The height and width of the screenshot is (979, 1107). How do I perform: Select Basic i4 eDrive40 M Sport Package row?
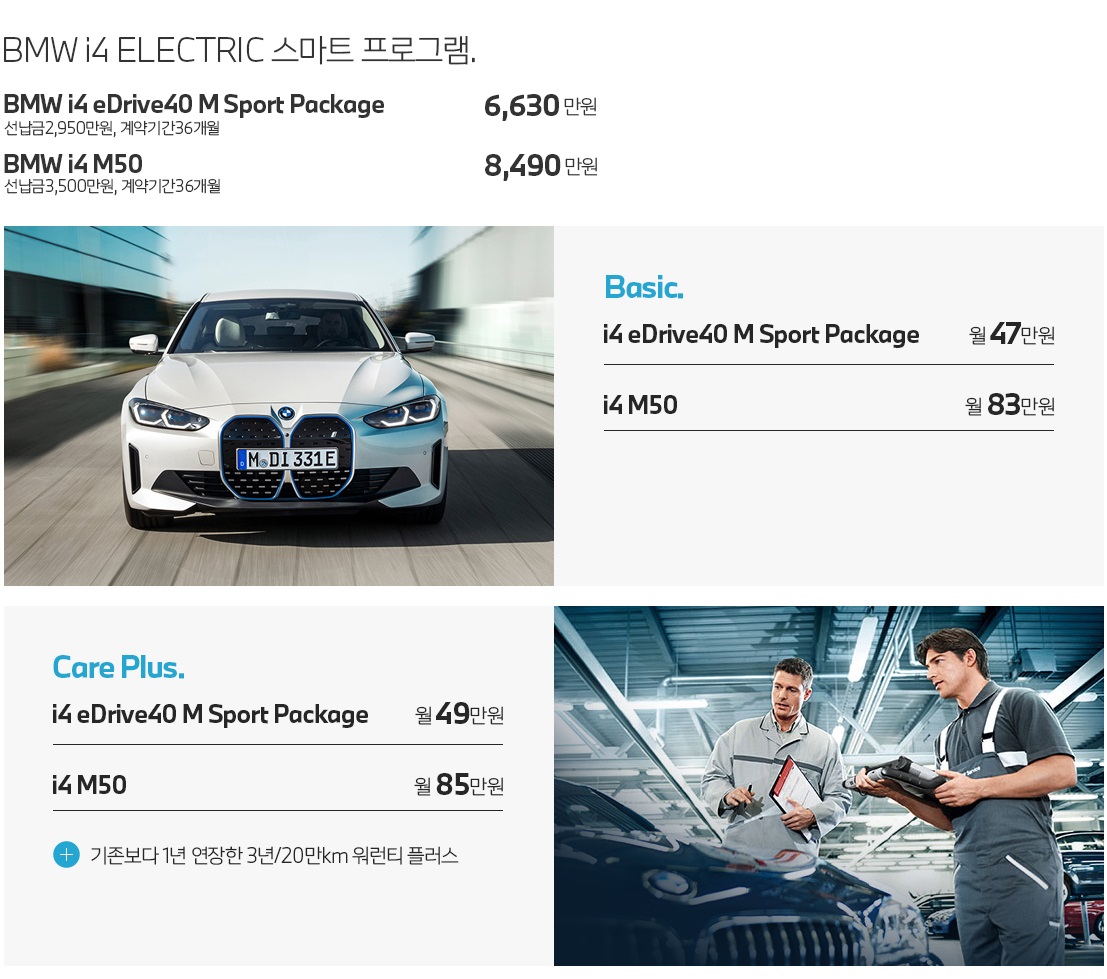point(829,335)
